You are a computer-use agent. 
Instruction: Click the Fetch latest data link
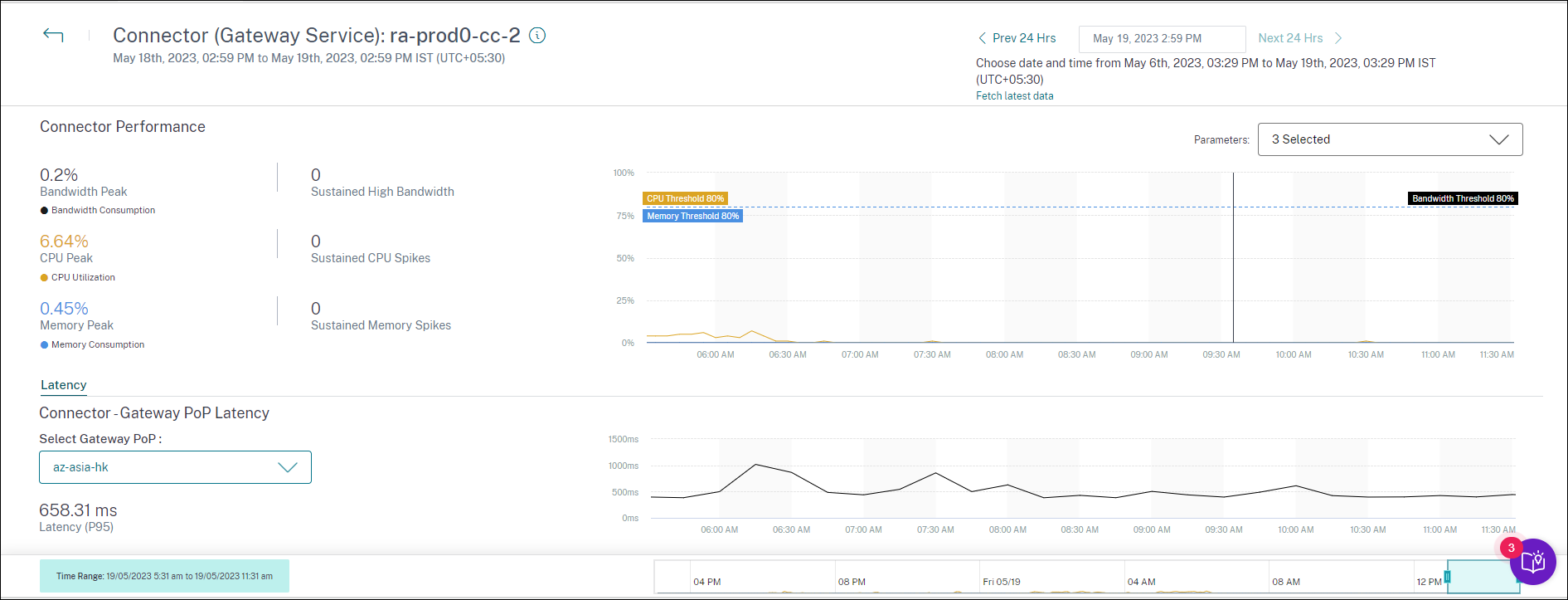[1014, 96]
